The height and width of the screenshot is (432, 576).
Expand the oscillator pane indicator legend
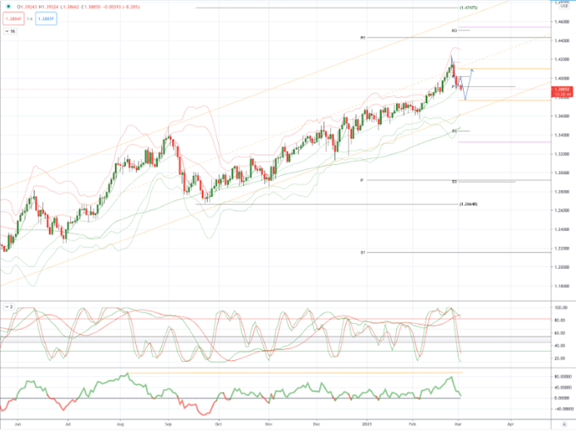point(9,307)
